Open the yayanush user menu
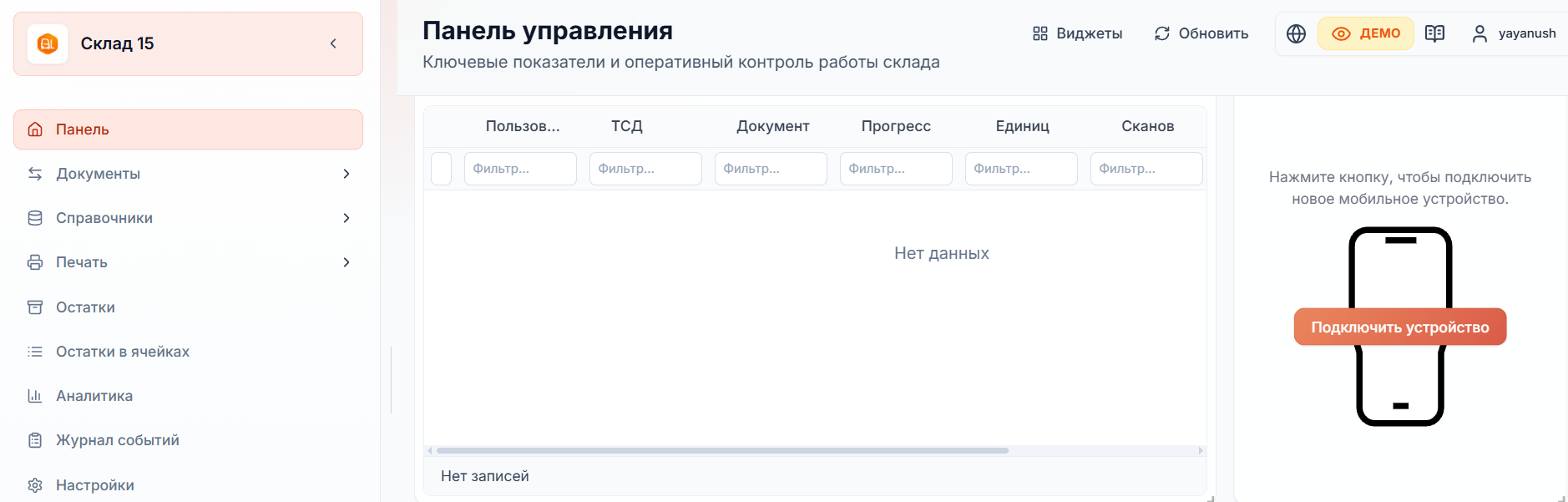Viewport: 1568px width, 502px height. [x=1514, y=33]
